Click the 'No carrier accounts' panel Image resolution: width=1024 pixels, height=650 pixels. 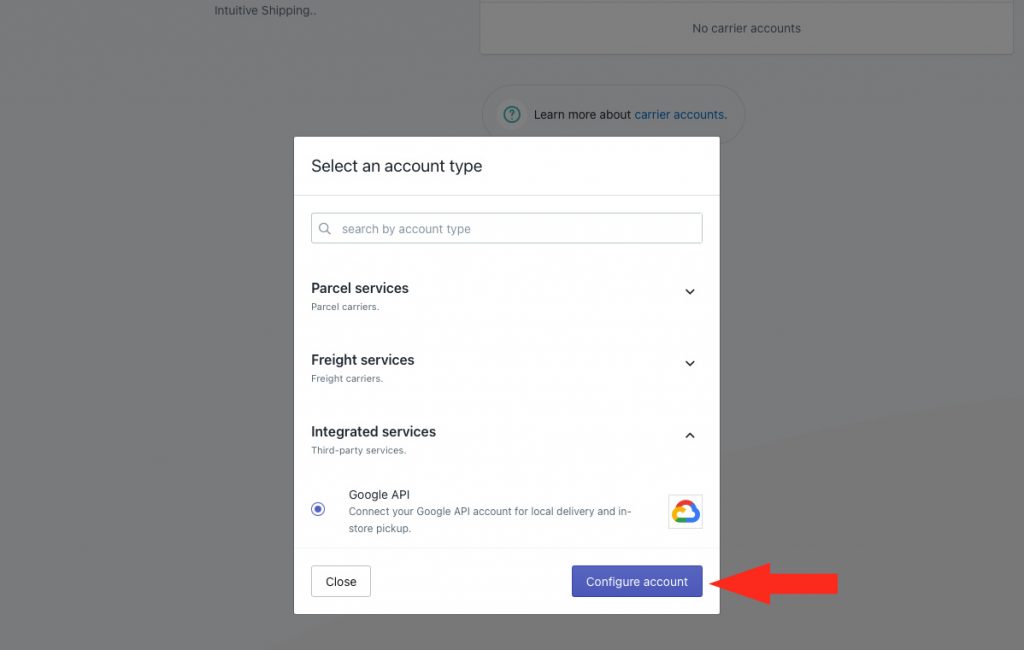(x=746, y=28)
